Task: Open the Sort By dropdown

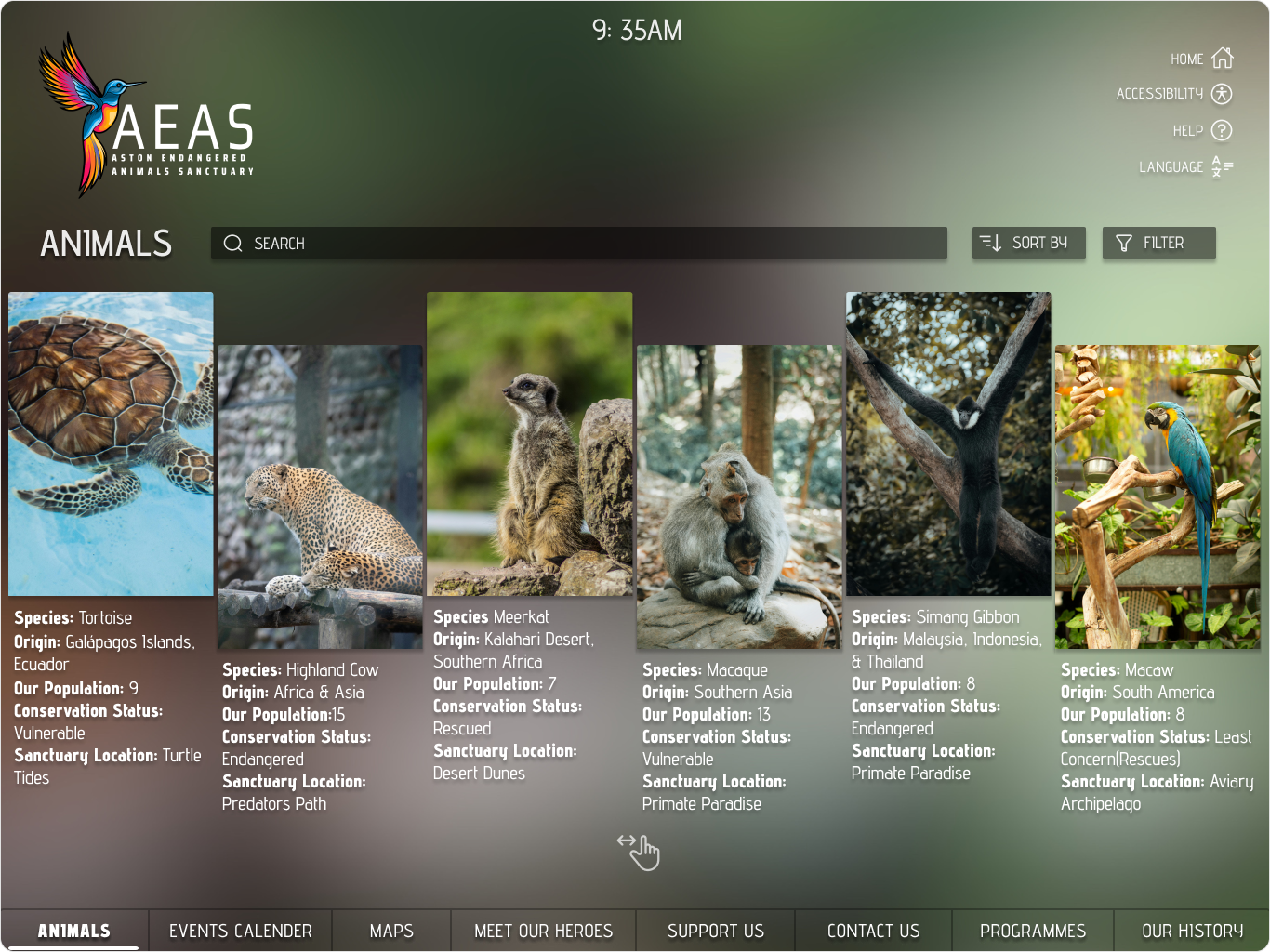Action: 1029,243
